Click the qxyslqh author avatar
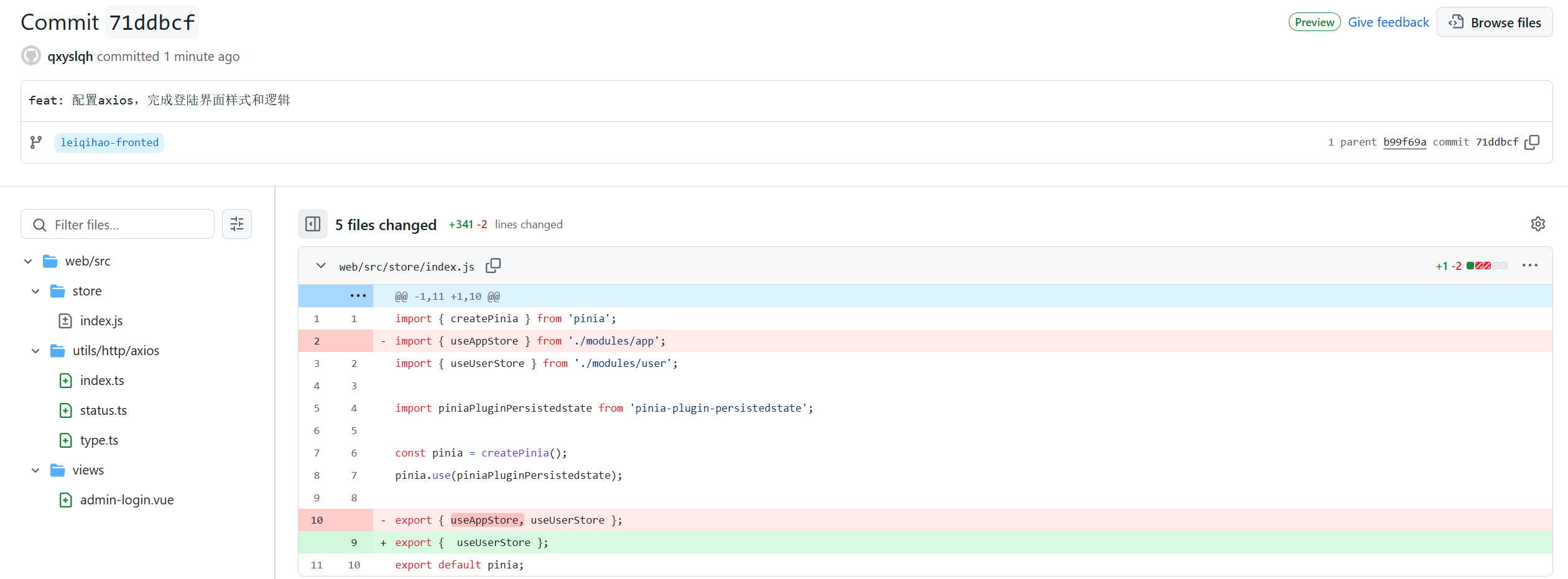Screen dimensions: 1568x579 coord(31,56)
